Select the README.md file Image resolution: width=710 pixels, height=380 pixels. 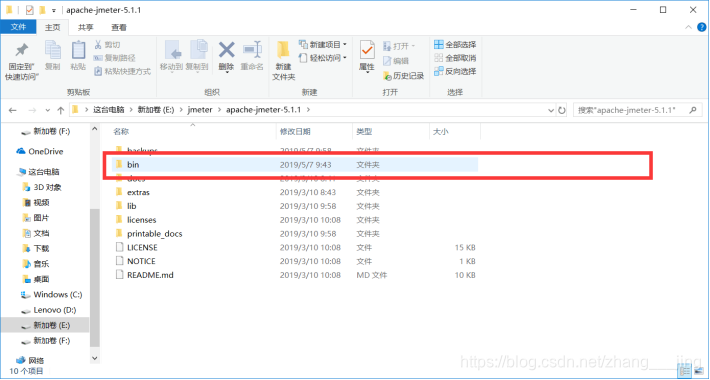click(x=295, y=275)
